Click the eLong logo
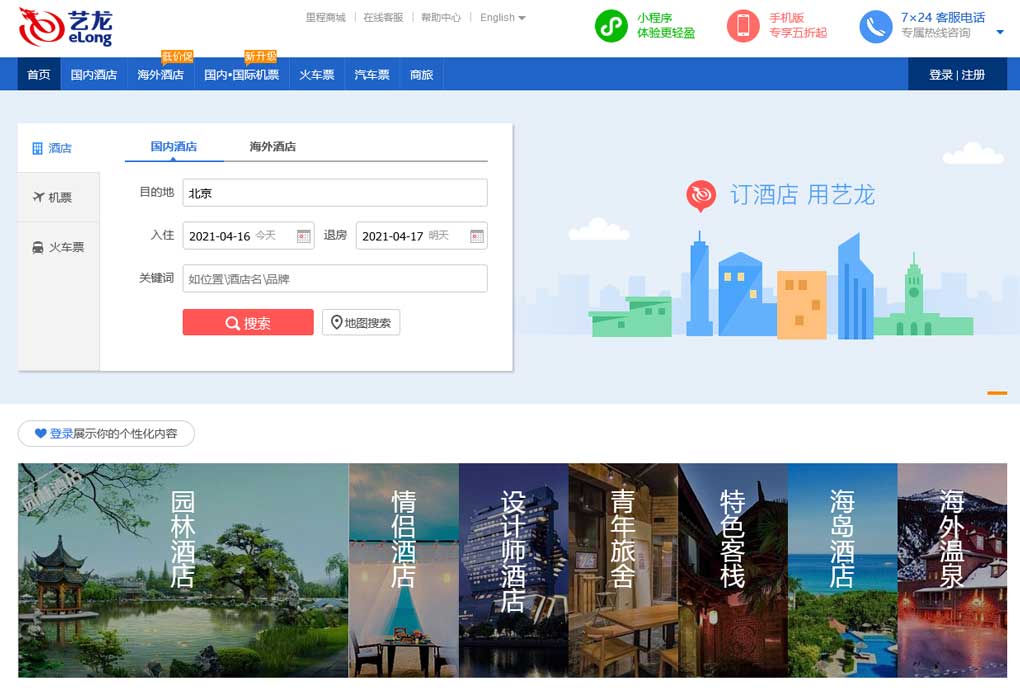 pyautogui.click(x=66, y=27)
